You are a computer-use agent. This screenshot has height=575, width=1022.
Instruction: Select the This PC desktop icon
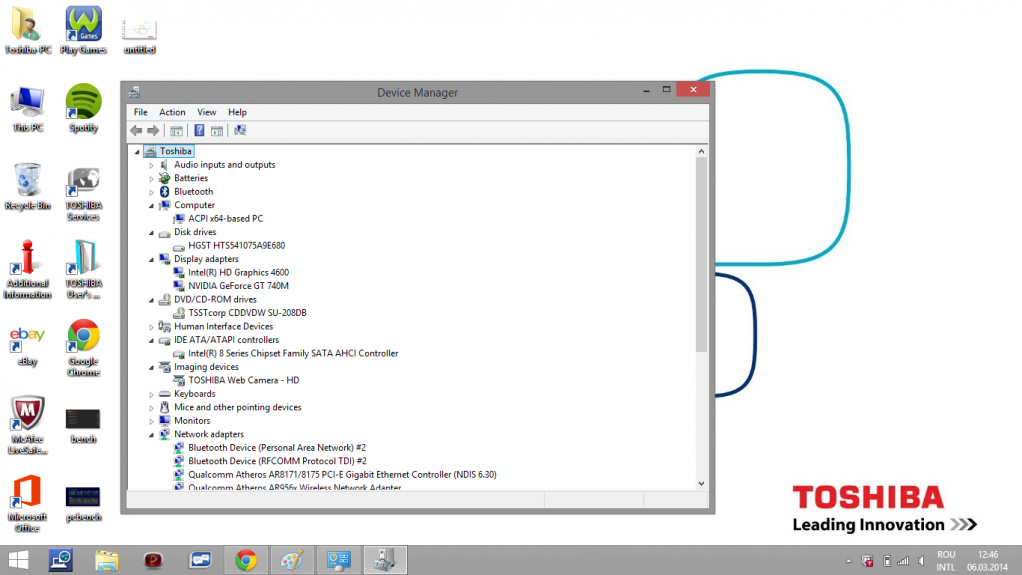click(27, 108)
